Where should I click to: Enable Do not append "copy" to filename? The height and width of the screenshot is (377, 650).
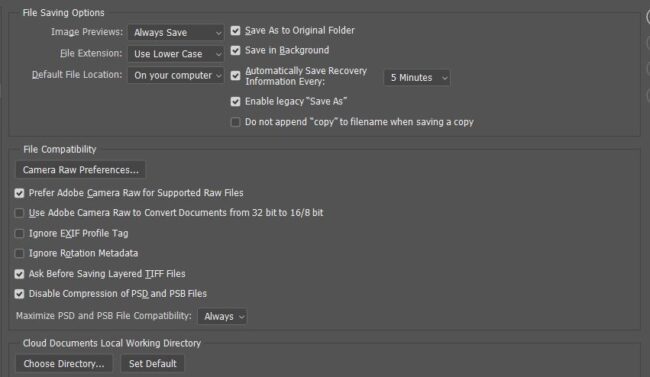coord(235,122)
